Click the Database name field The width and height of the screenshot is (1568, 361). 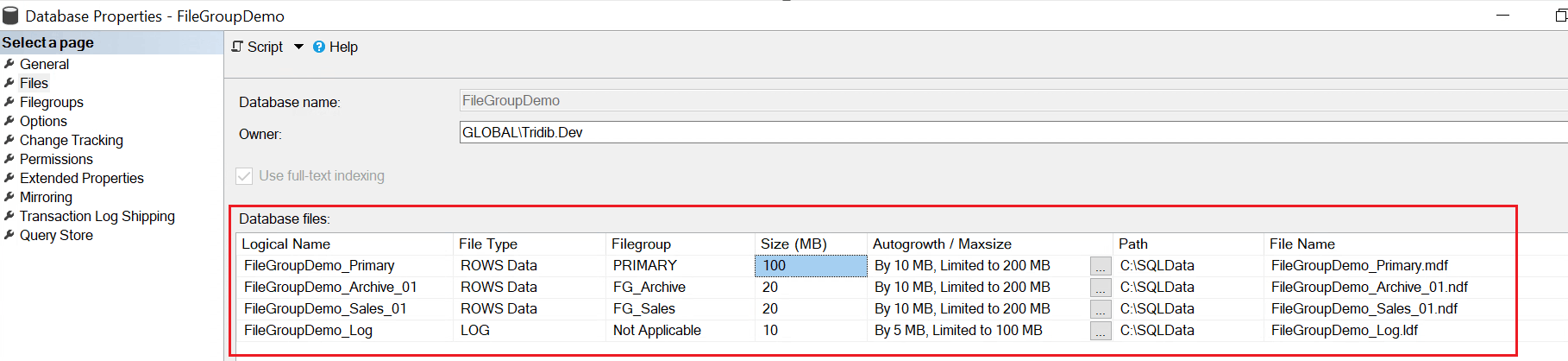(x=1013, y=101)
